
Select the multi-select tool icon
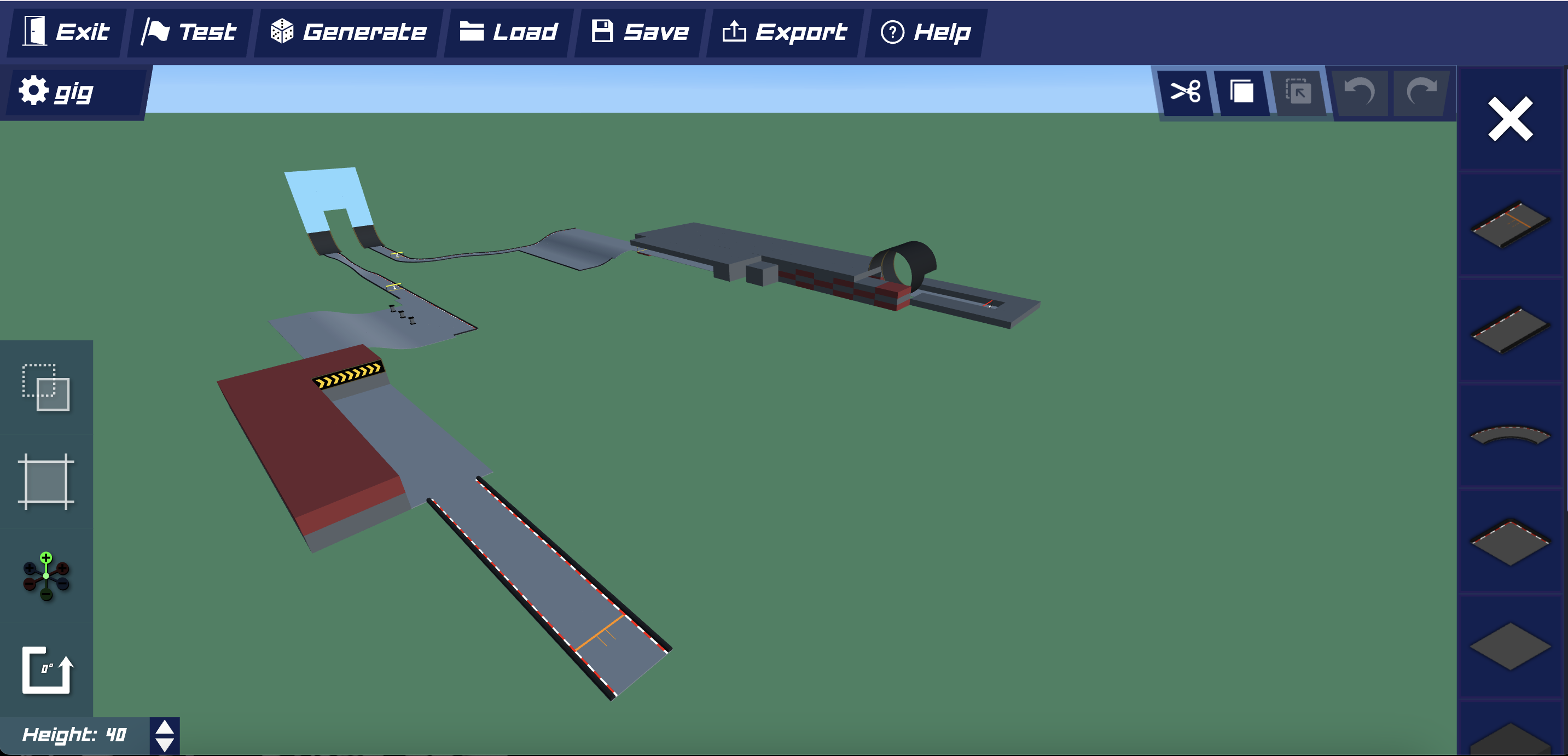click(x=47, y=388)
